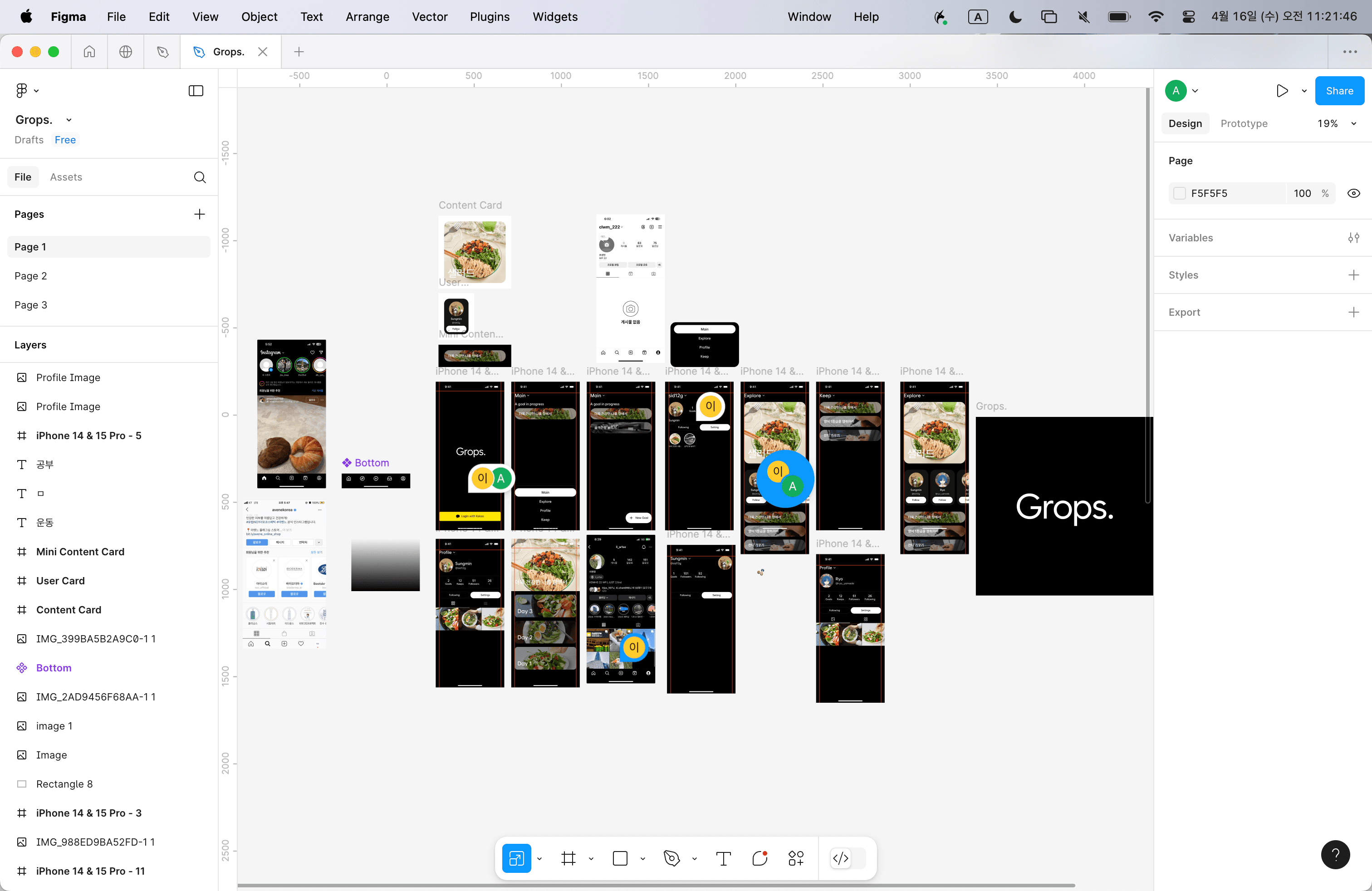
Task: Toggle Dev Mode switch in toolbar
Action: (848, 858)
